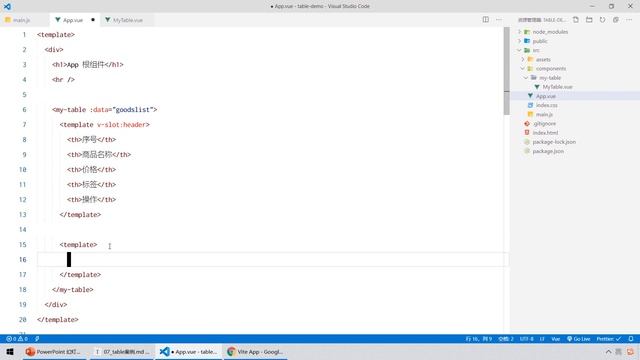Click LF line ending selector
640x360 pixels.
(x=542, y=339)
